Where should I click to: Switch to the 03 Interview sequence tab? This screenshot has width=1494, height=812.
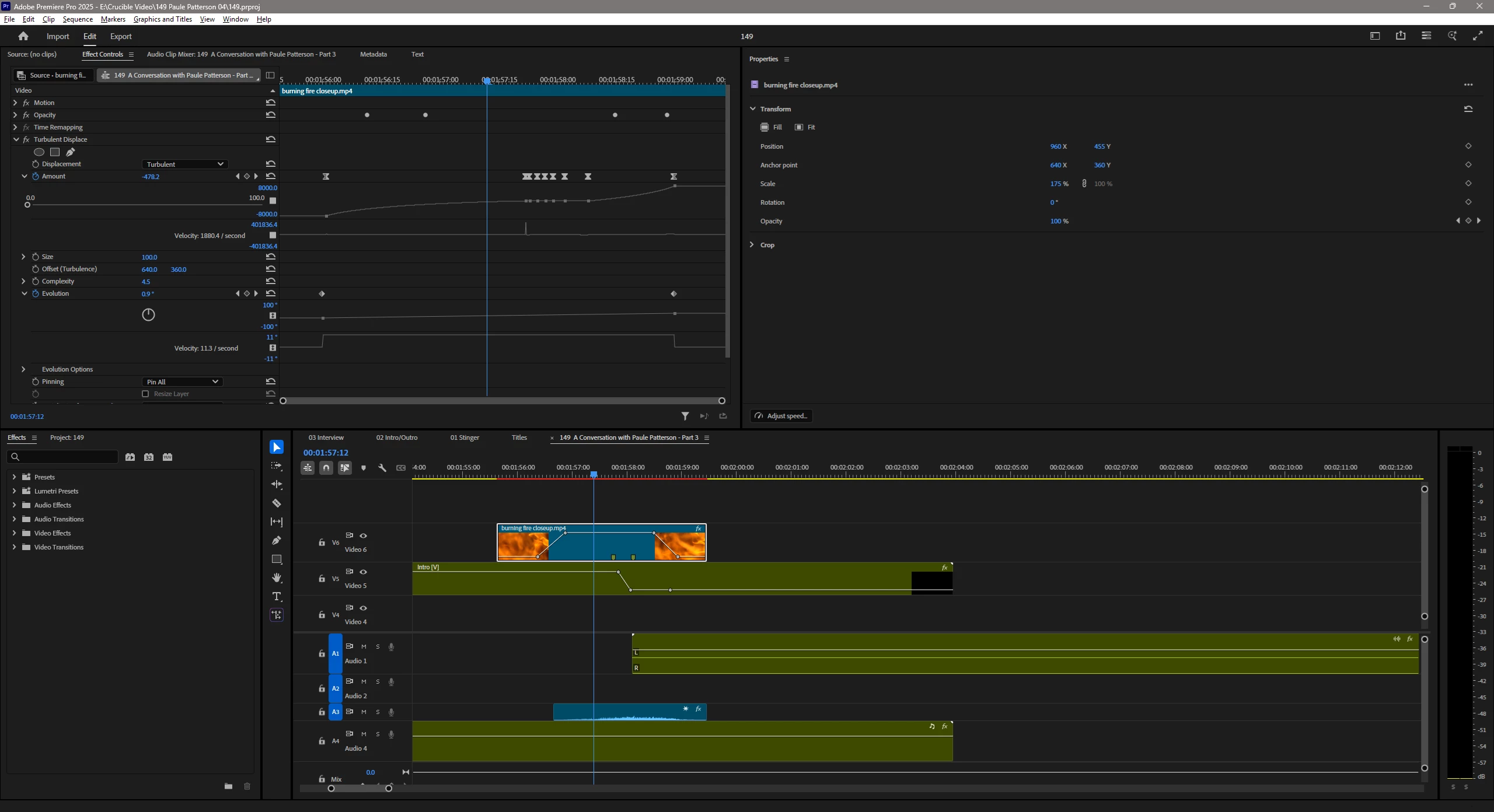coord(326,437)
